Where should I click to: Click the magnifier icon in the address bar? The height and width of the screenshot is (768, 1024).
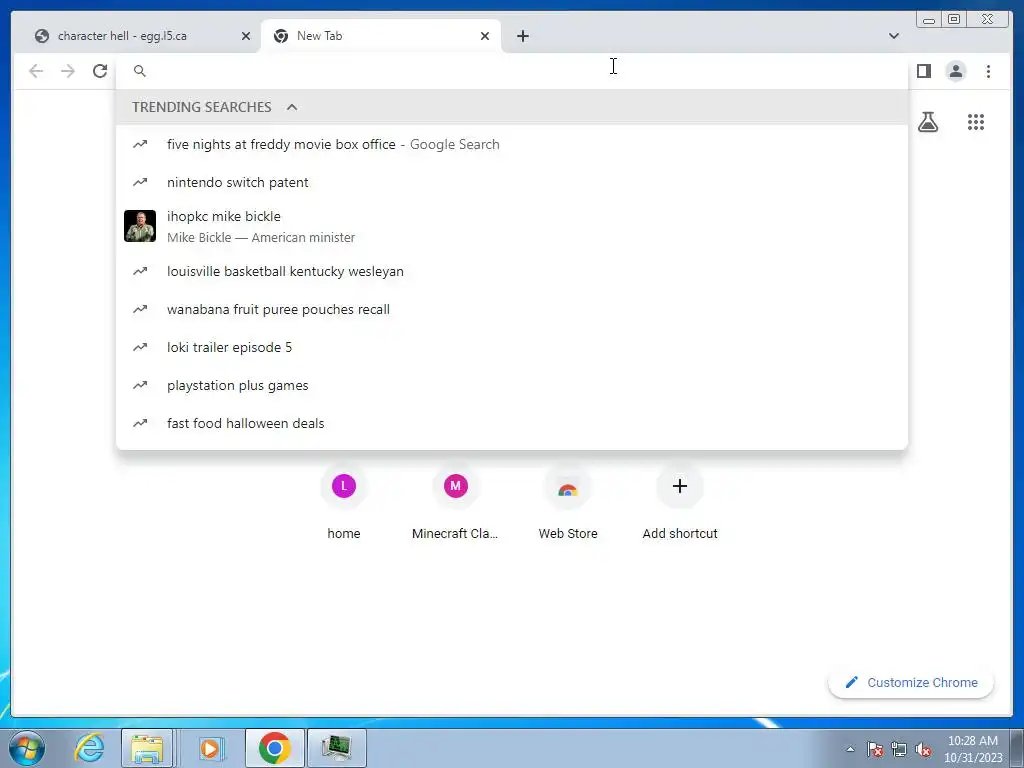coord(140,71)
